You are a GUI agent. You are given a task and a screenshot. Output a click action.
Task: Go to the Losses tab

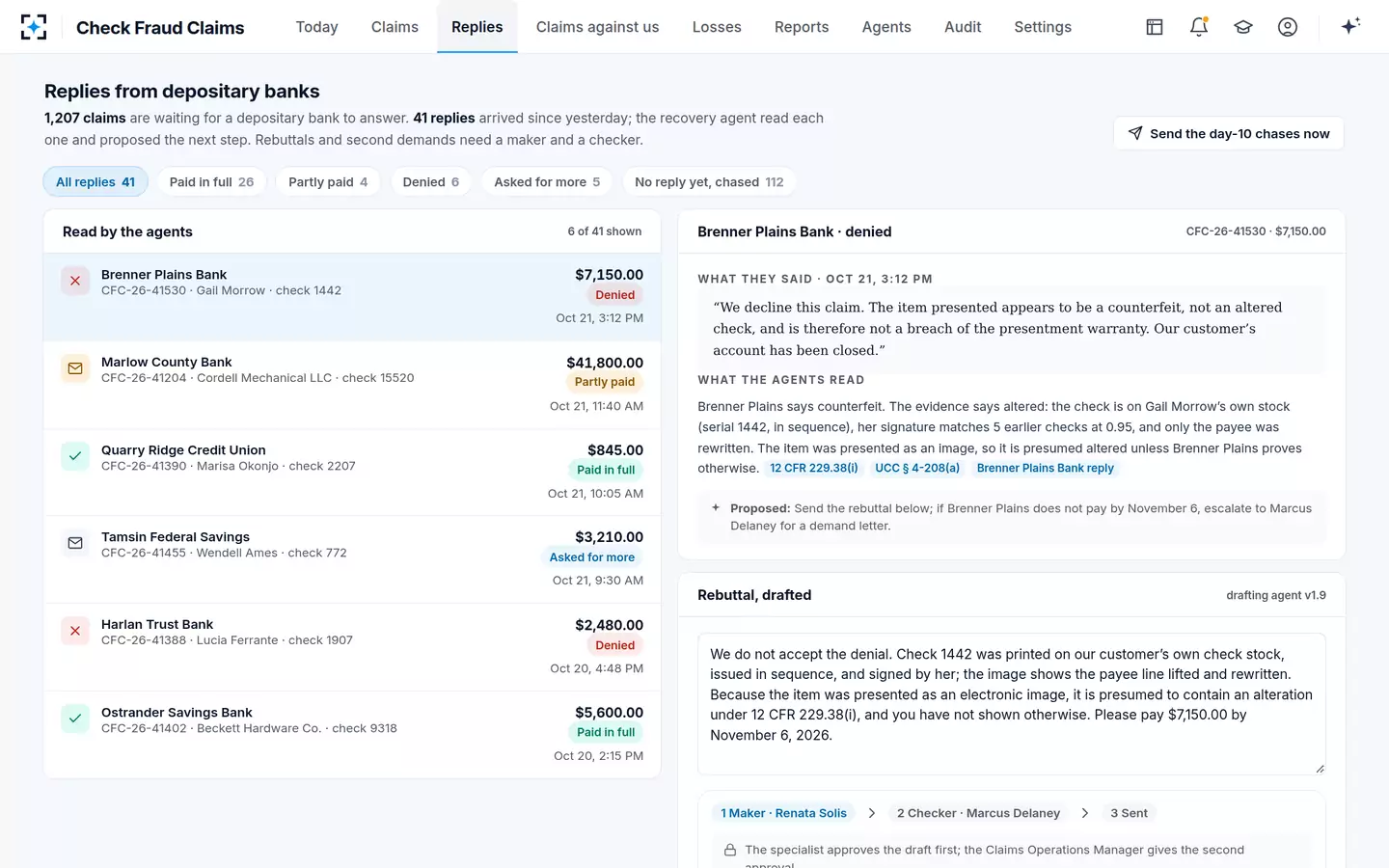click(x=717, y=27)
